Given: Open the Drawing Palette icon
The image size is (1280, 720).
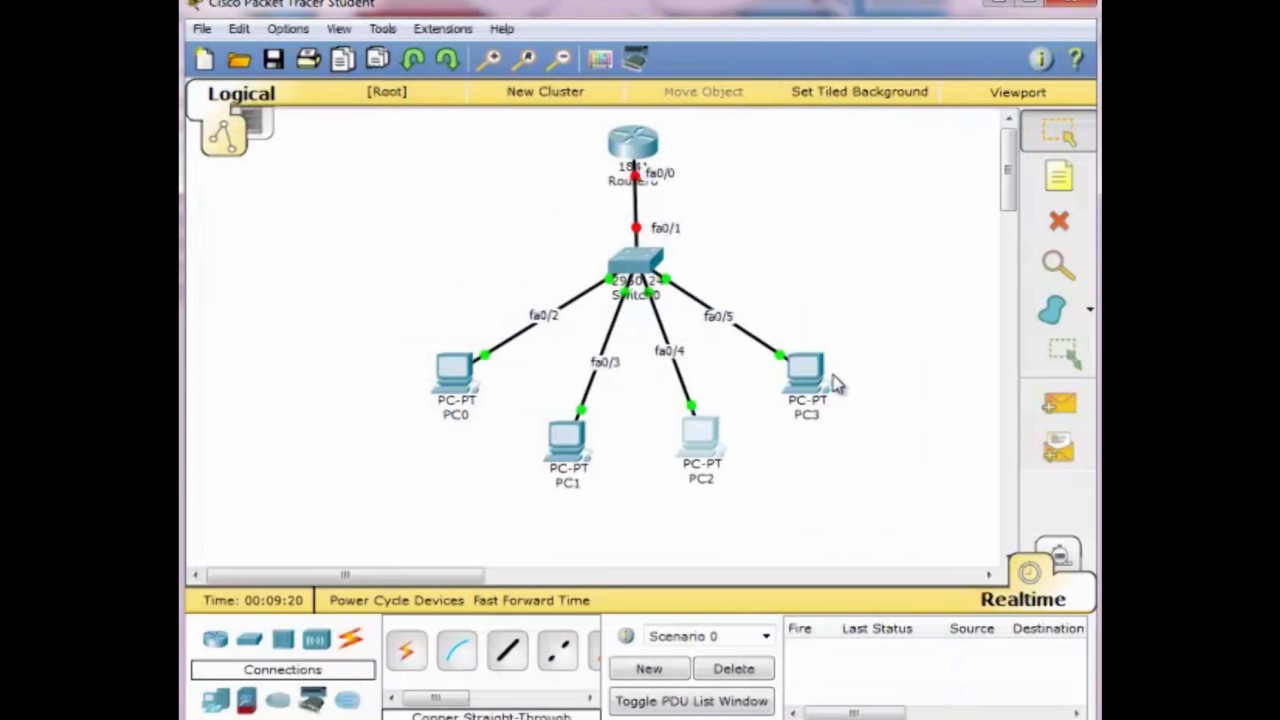Looking at the screenshot, I should click(600, 60).
